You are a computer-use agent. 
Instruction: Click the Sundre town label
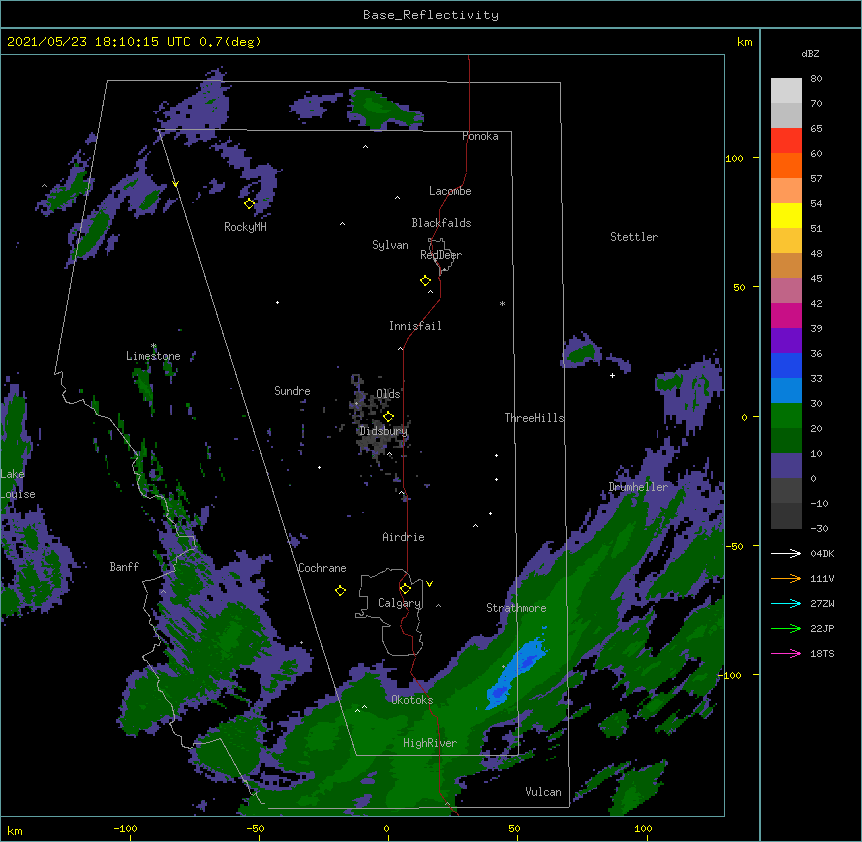pos(292,391)
